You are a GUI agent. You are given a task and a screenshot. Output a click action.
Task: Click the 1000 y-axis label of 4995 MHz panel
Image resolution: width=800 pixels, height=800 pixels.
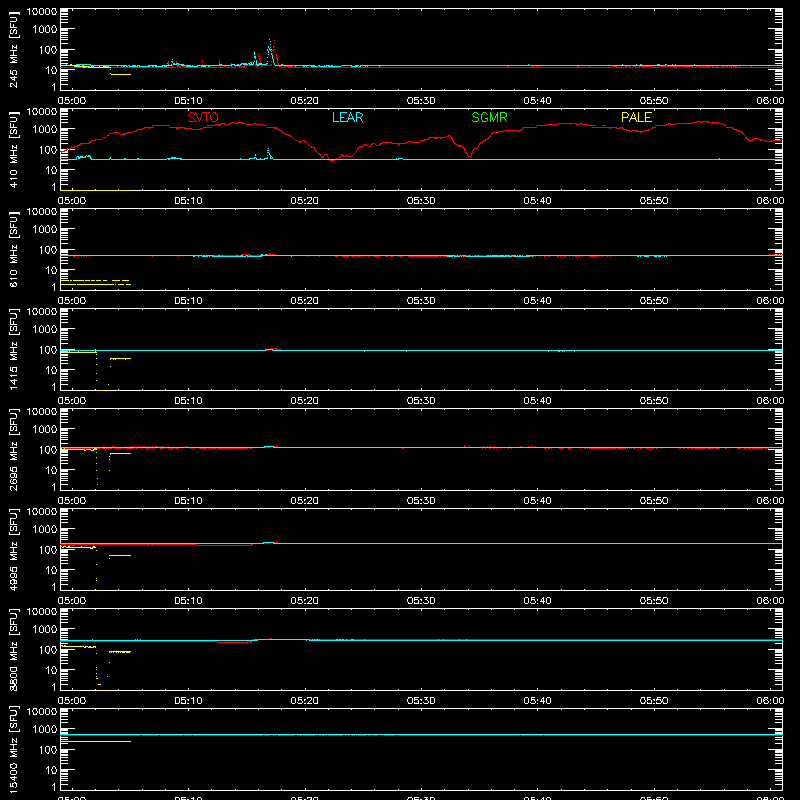44,530
